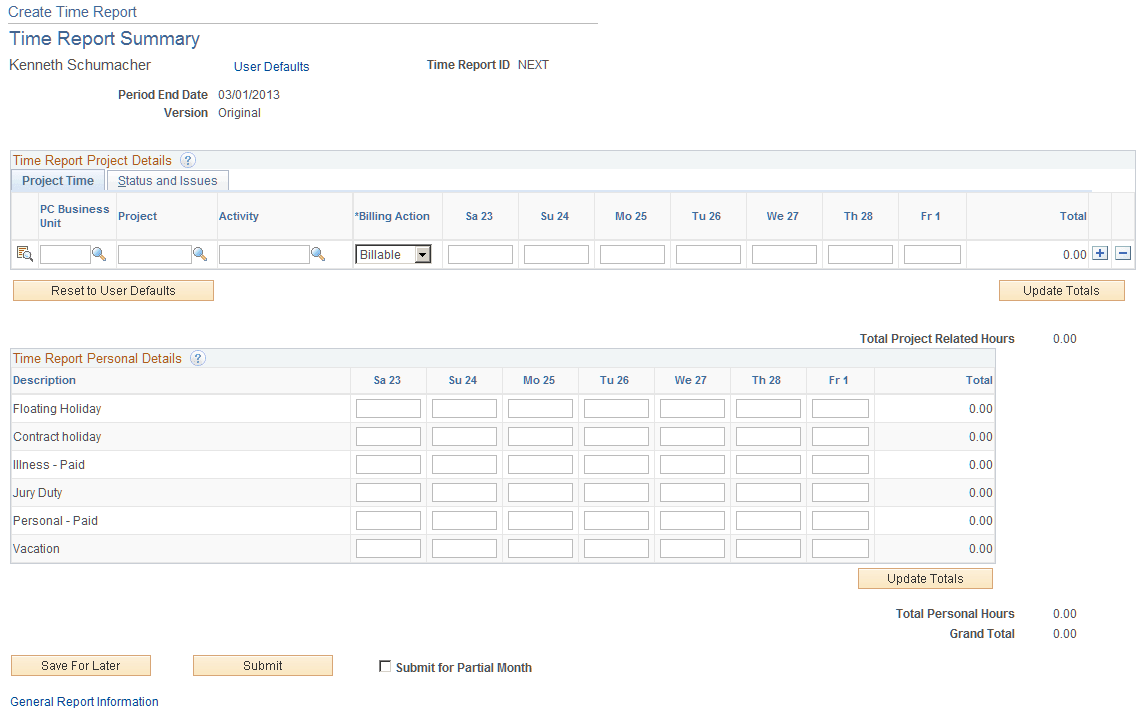Open the Billing Action dropdown
The height and width of the screenshot is (711, 1140).
coord(421,254)
